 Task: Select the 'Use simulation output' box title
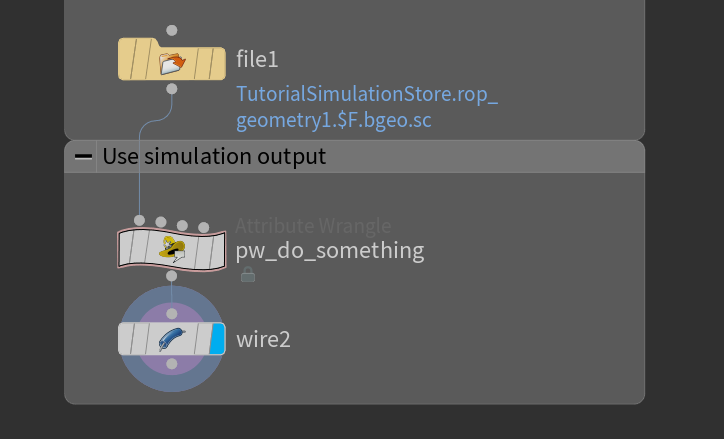(x=214, y=156)
